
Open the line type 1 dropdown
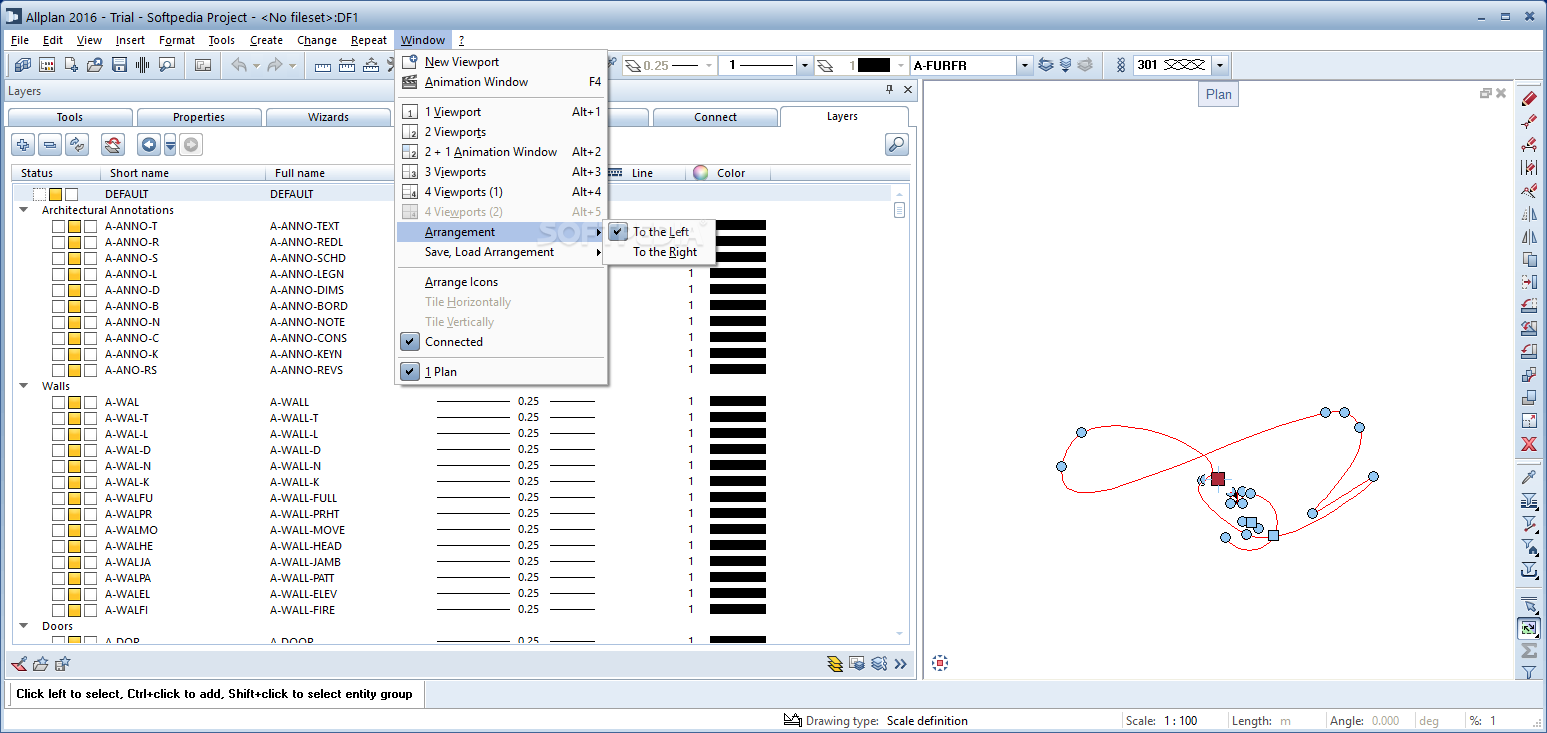tap(804, 65)
